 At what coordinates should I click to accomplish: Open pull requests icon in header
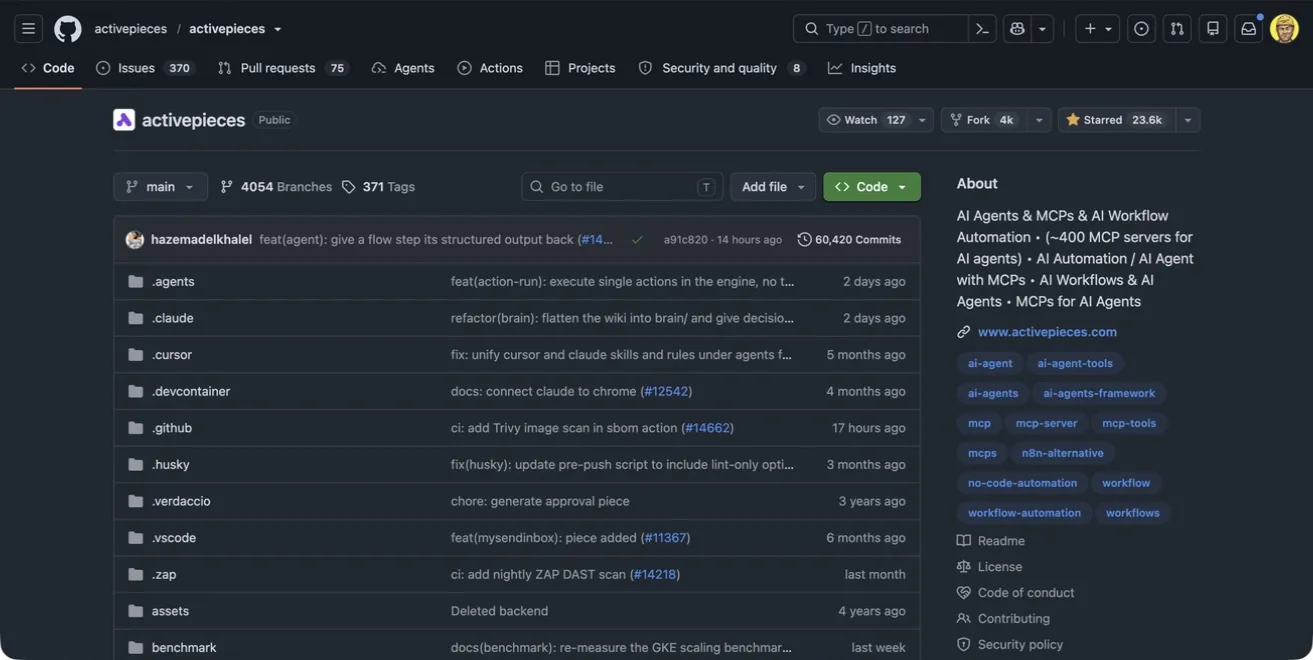tap(1177, 29)
